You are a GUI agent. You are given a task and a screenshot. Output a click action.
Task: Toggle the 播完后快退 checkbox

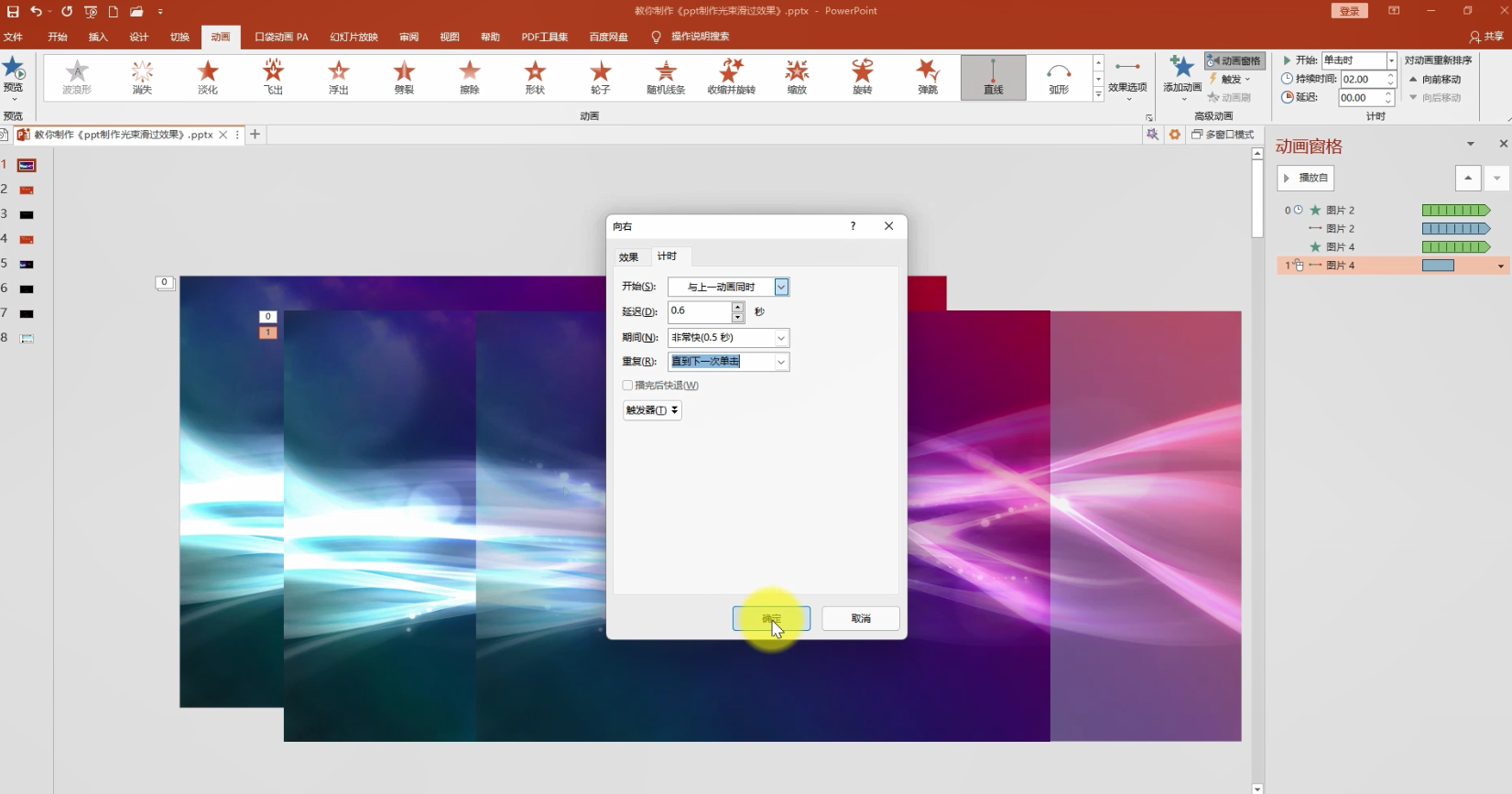pyautogui.click(x=627, y=386)
